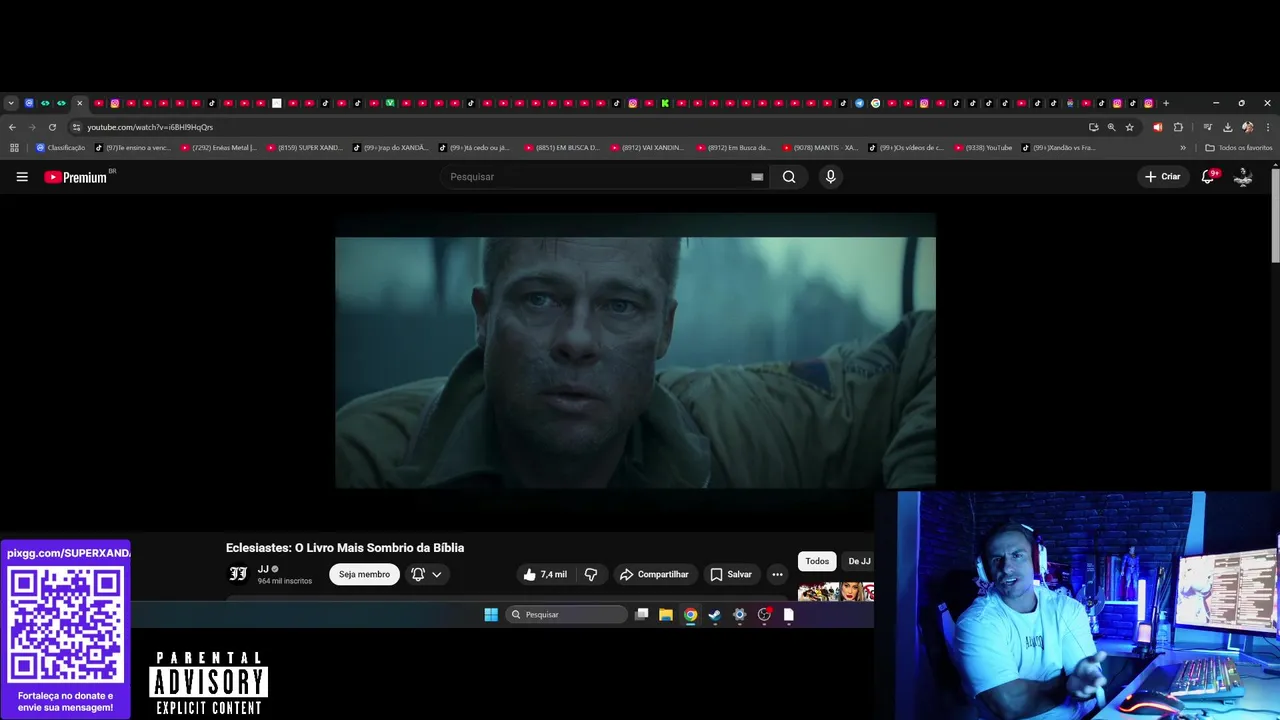Open EM BUSCA D... bookmark
This screenshot has width=1280, height=720.
[x=563, y=148]
